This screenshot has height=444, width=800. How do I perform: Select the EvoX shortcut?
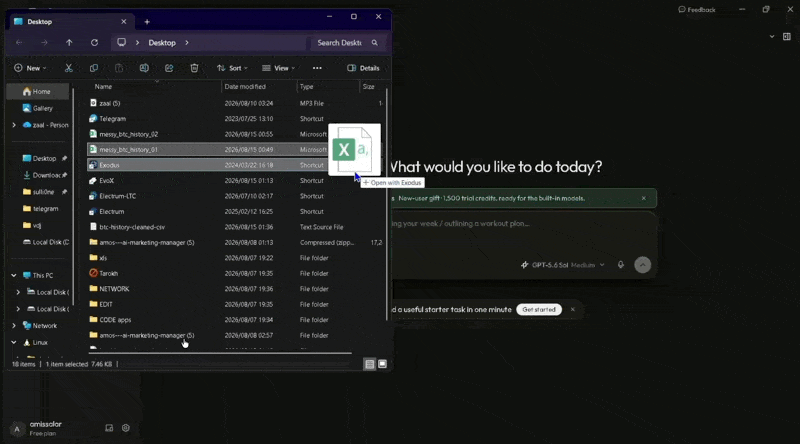coord(107,181)
